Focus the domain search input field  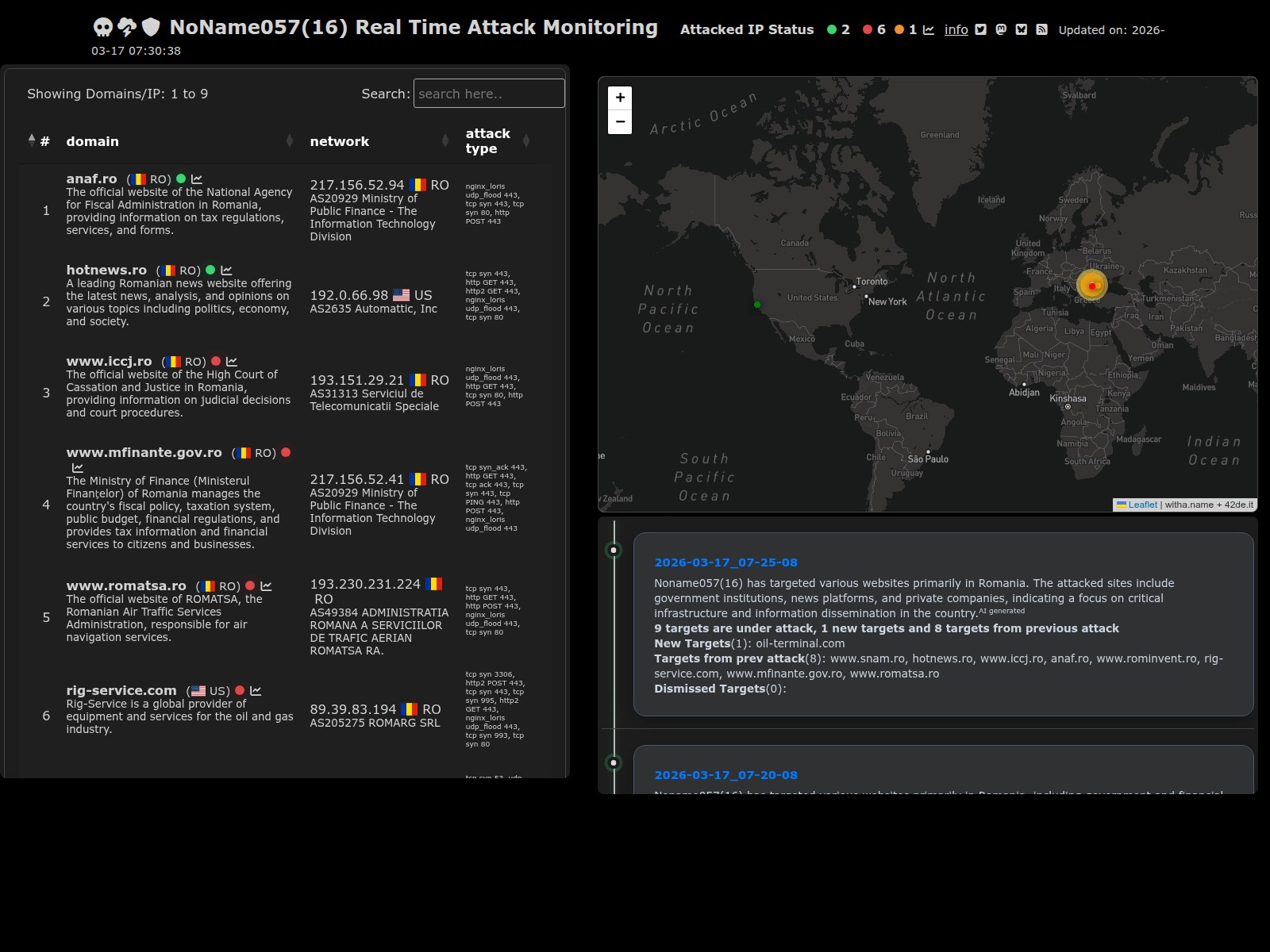pos(488,94)
